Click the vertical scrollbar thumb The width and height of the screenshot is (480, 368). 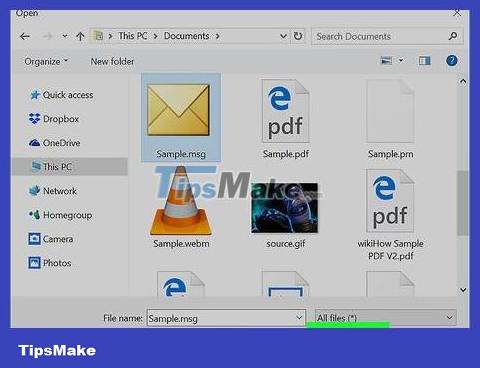pos(463,203)
